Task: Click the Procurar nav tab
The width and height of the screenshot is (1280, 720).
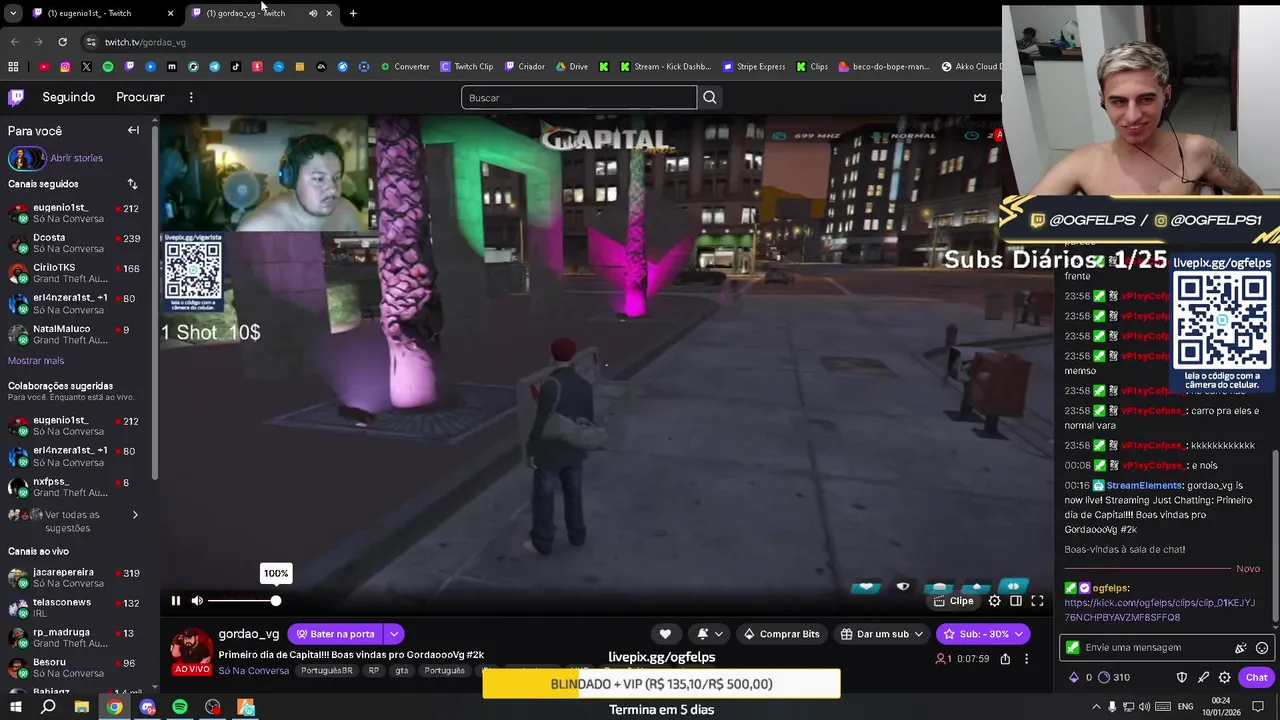Action: point(140,97)
